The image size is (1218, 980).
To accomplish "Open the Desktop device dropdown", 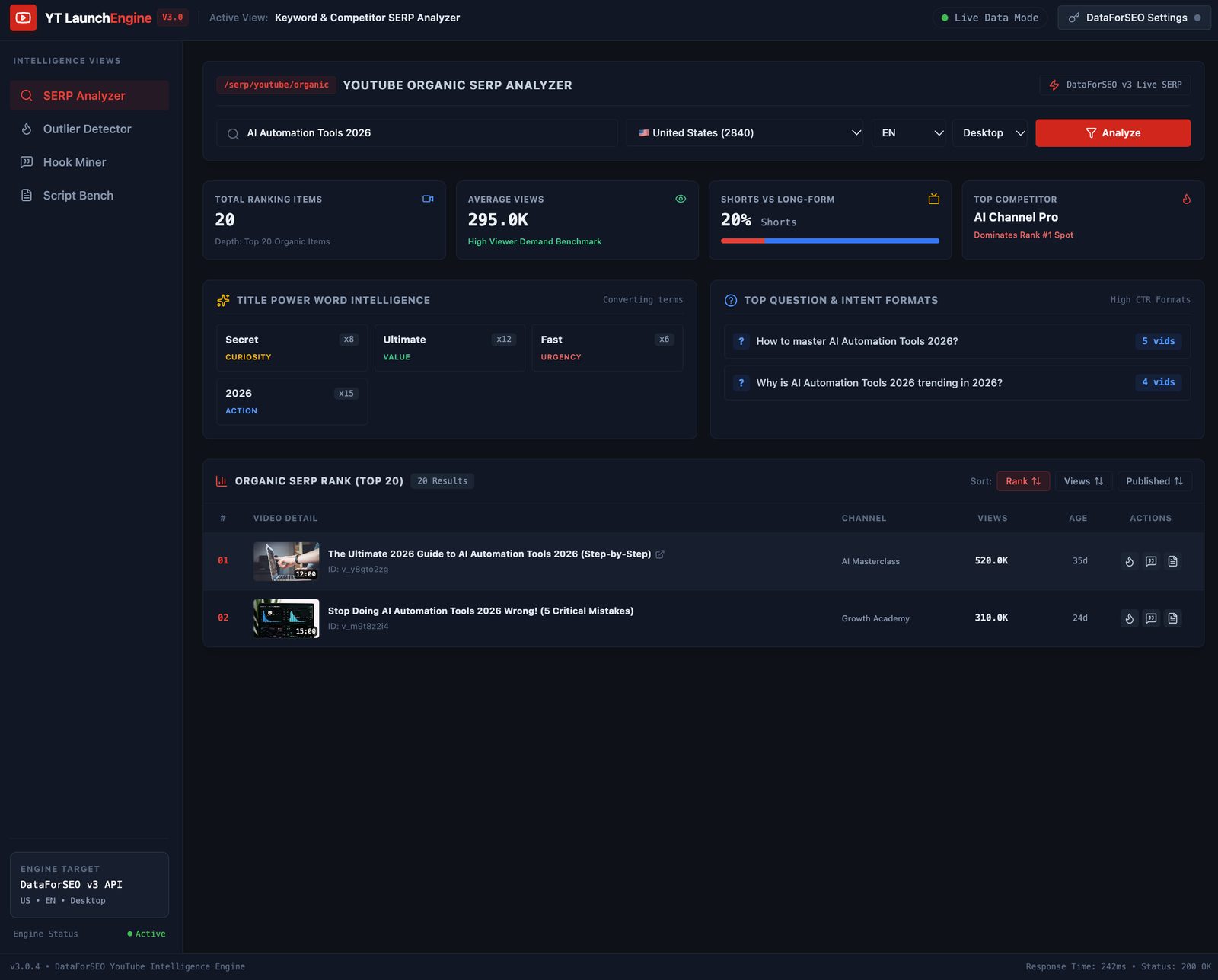I will (990, 133).
